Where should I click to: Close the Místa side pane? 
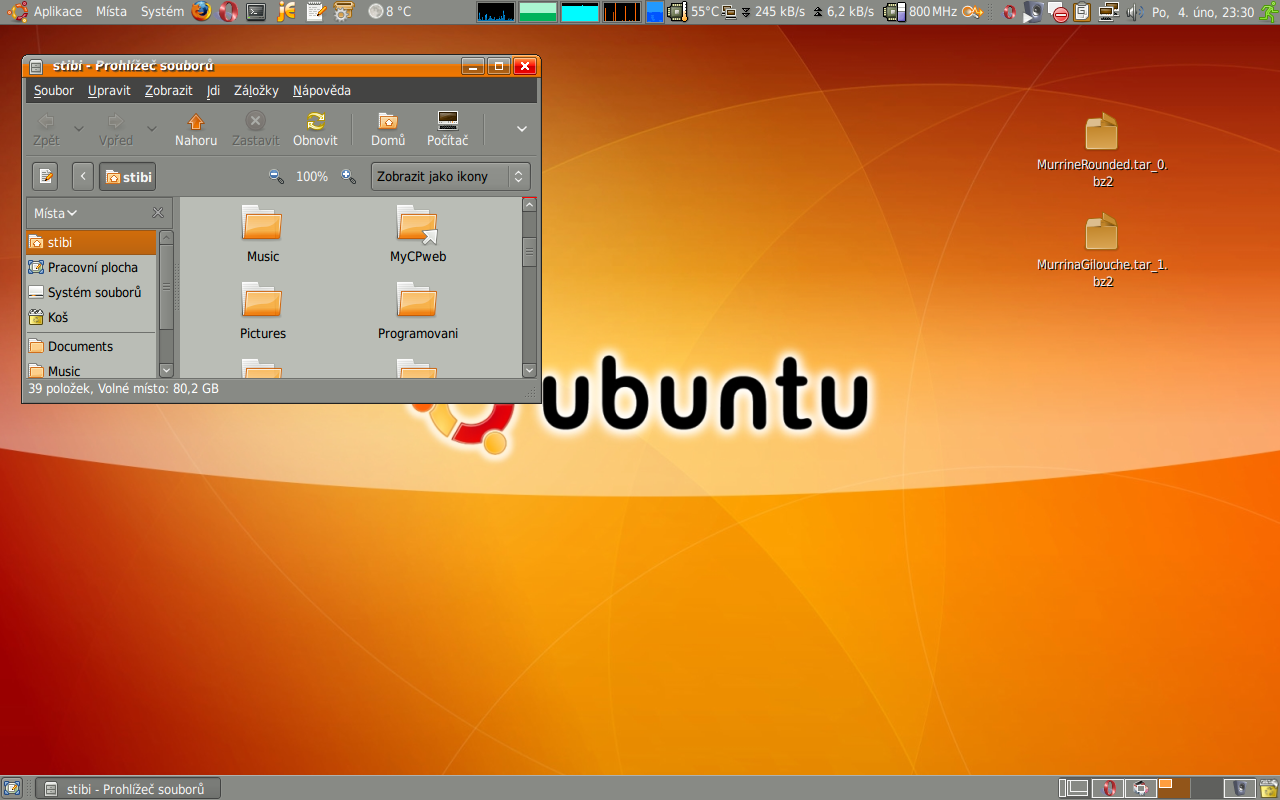pyautogui.click(x=158, y=213)
